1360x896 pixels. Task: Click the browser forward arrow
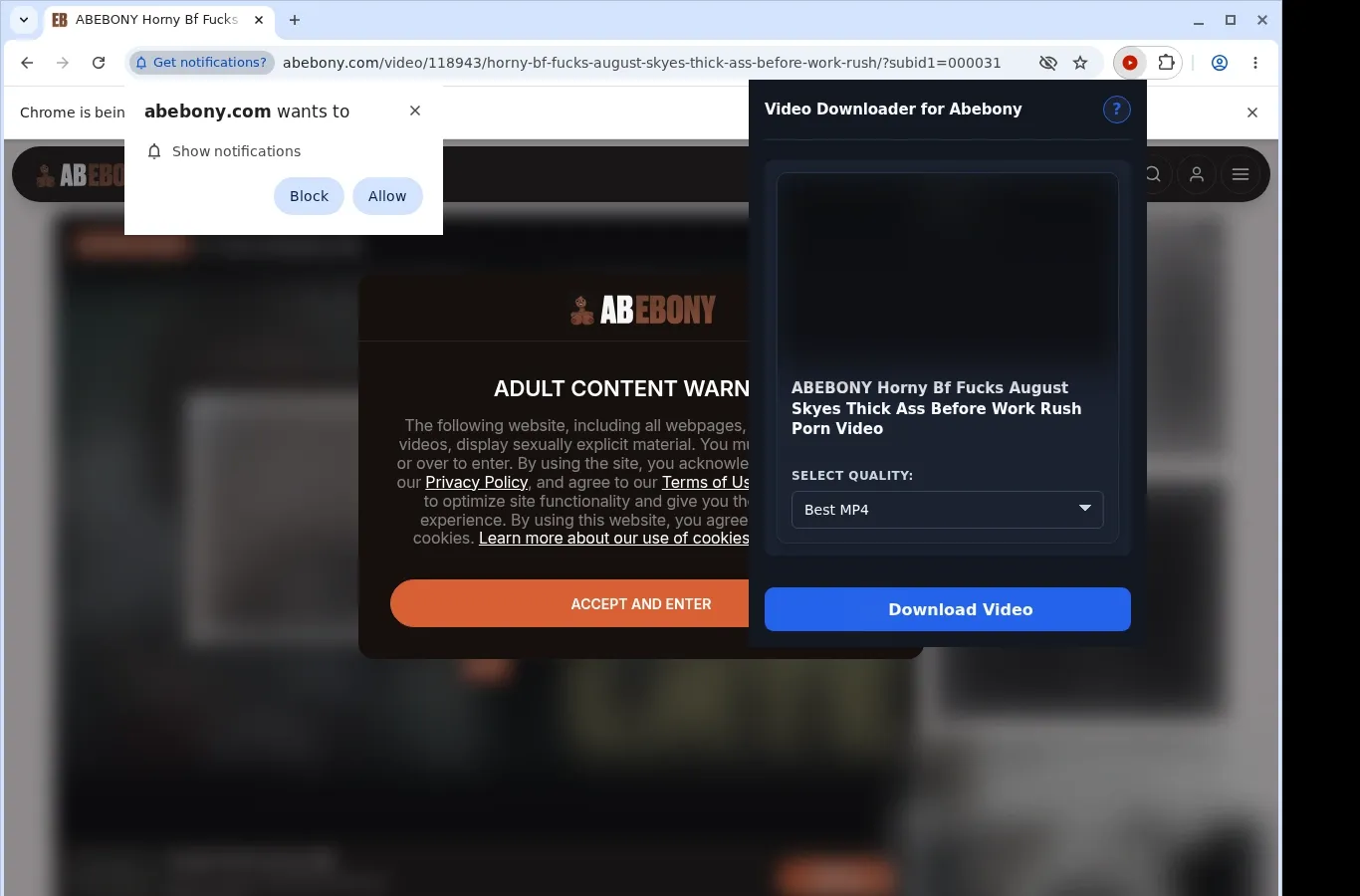click(x=63, y=63)
